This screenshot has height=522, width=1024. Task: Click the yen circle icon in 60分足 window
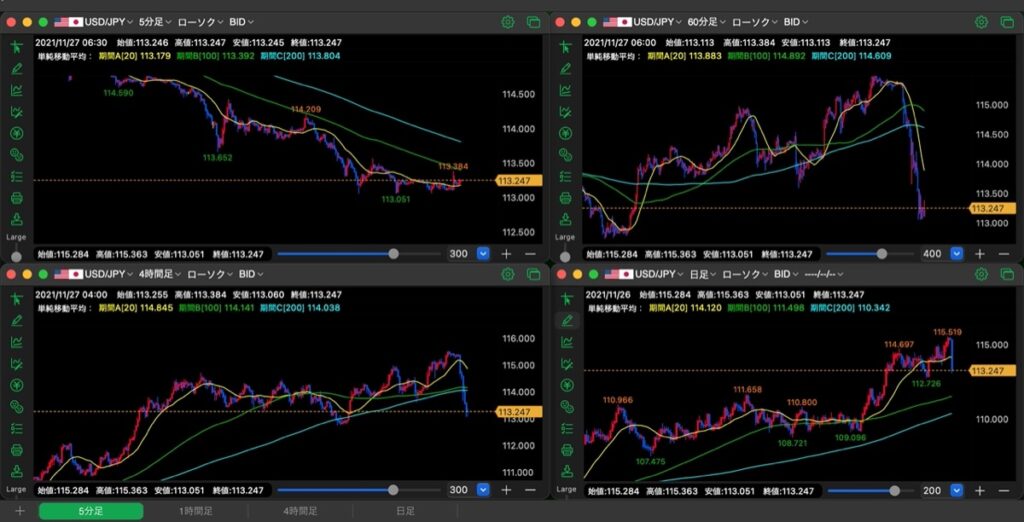566,133
